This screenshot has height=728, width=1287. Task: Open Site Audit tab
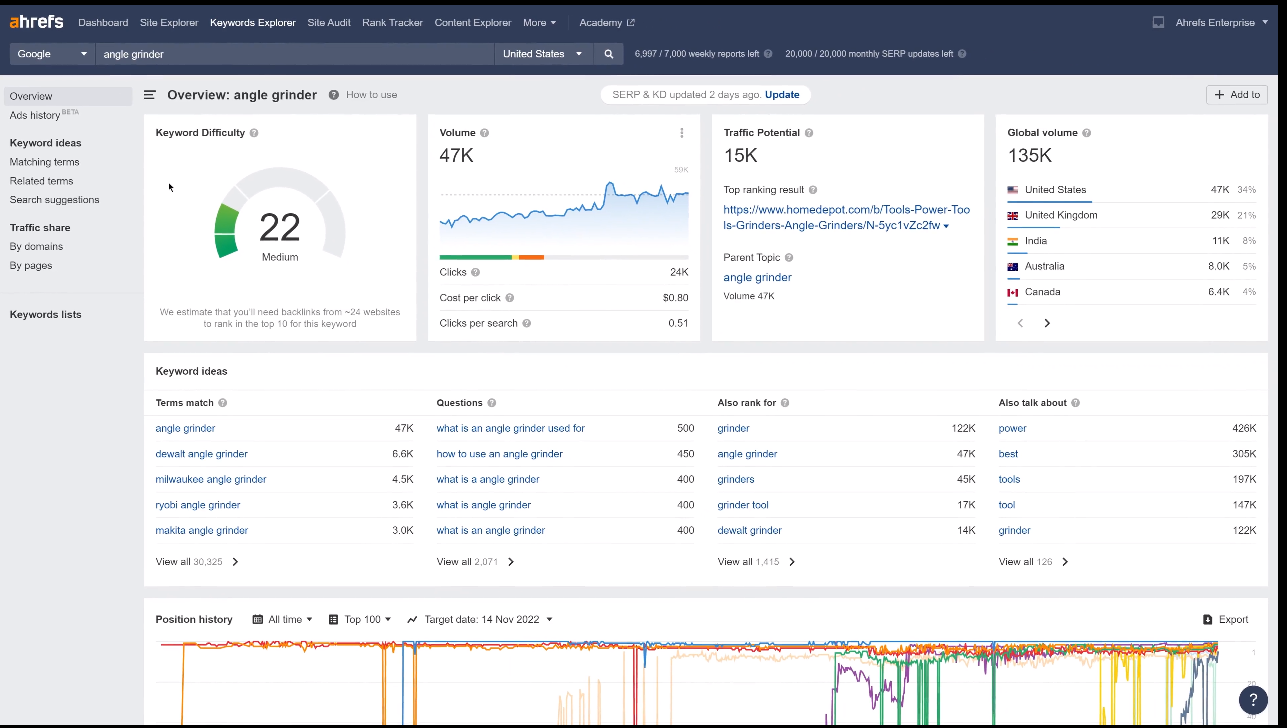coord(329,22)
